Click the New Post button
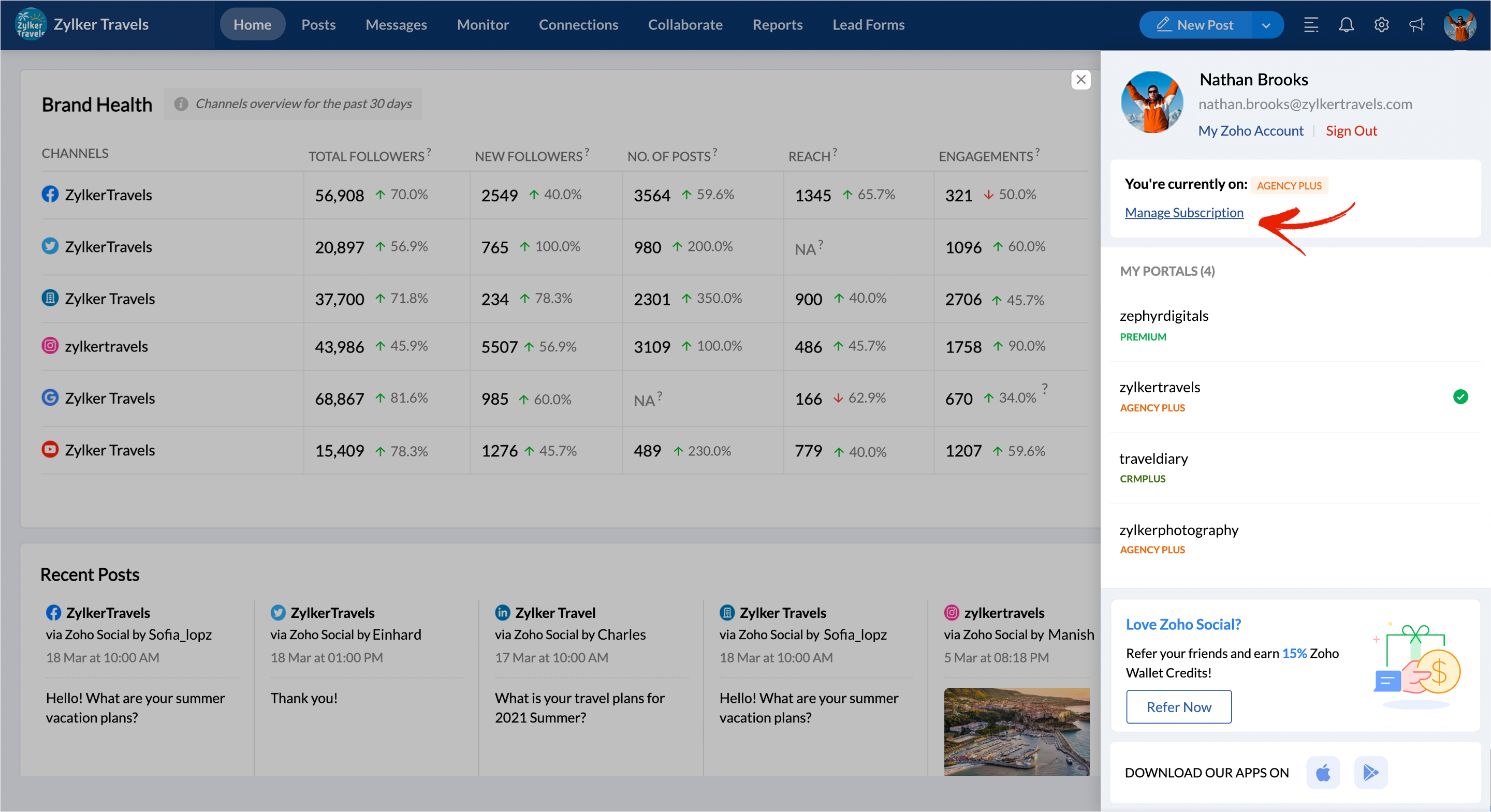This screenshot has height=812, width=1491. (1195, 25)
